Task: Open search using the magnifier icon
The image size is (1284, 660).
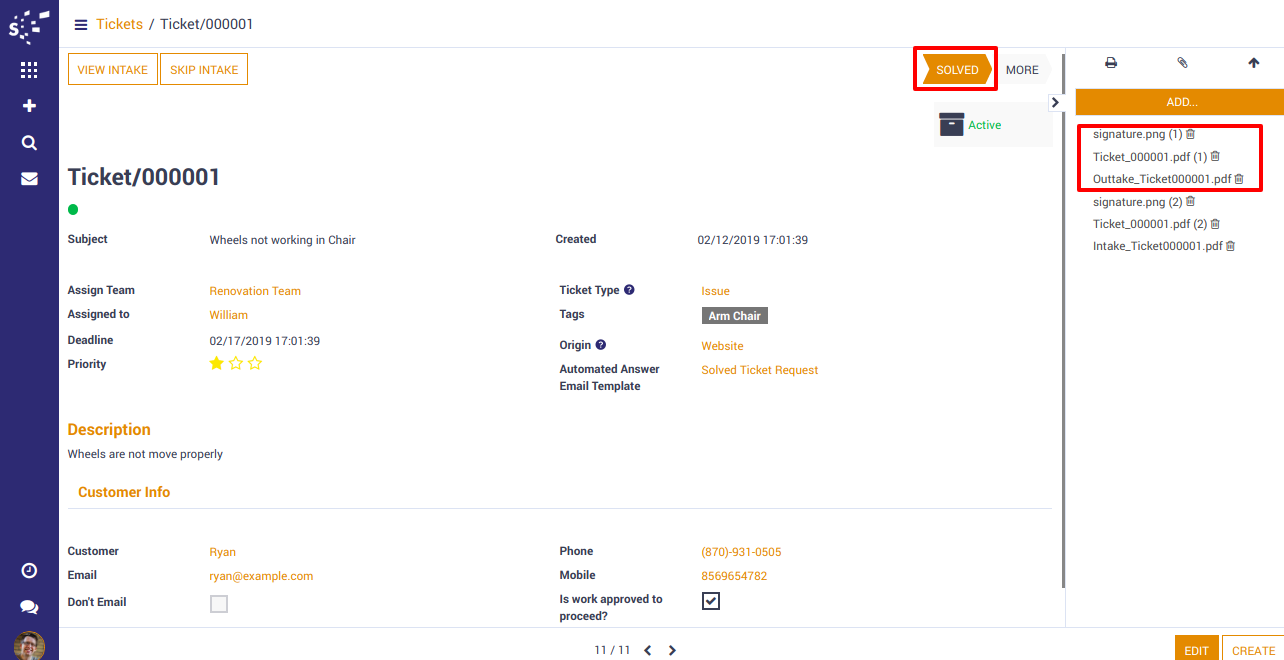Action: (x=29, y=143)
